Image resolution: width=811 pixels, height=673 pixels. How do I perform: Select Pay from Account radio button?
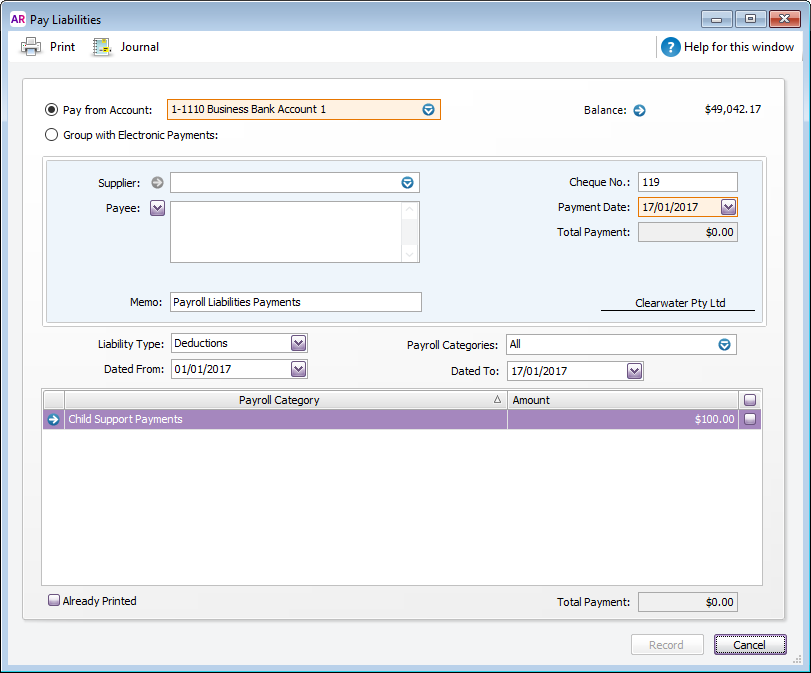(x=51, y=110)
